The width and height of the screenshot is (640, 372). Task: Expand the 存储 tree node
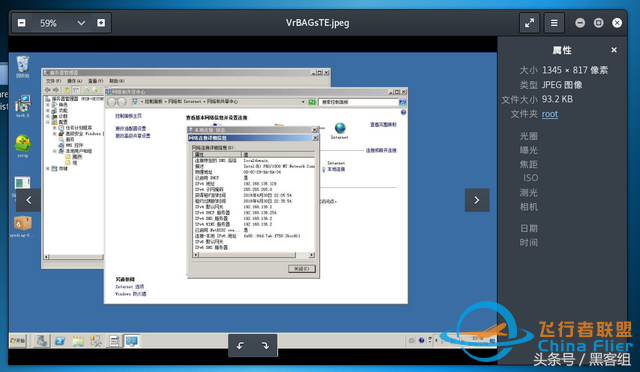[48, 168]
